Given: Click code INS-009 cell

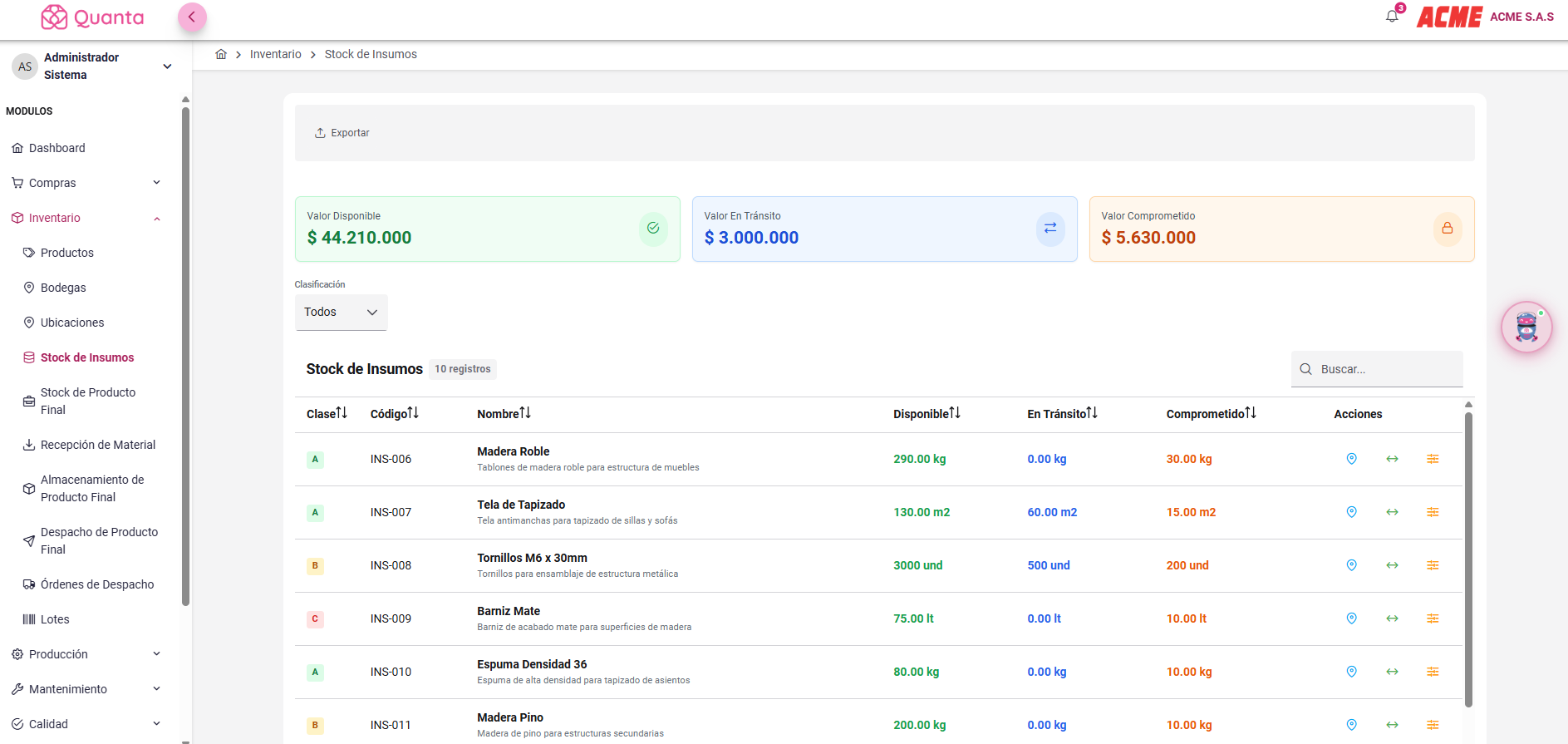Looking at the screenshot, I should coord(391,618).
